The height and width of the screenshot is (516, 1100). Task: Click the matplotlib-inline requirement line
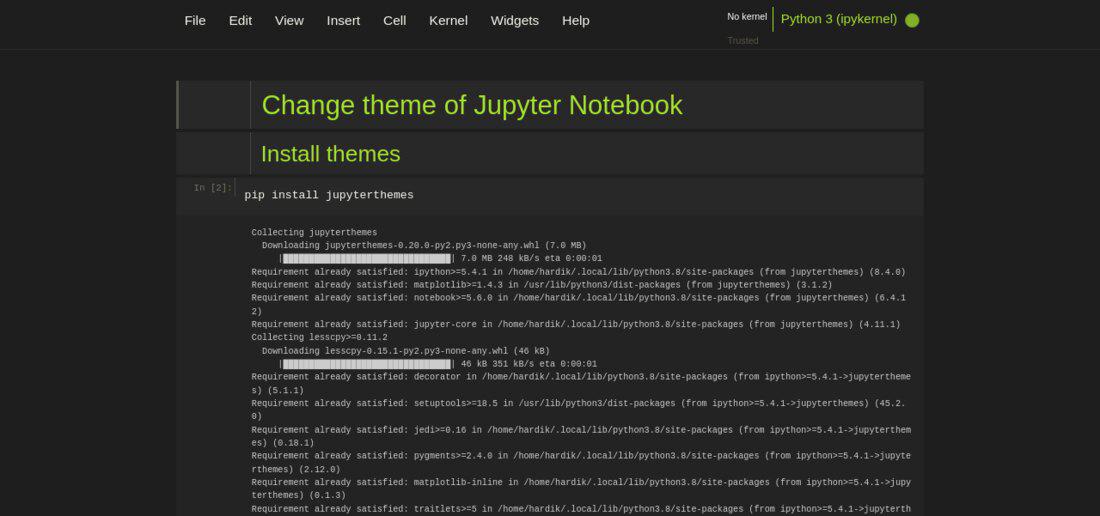pyautogui.click(x=581, y=489)
